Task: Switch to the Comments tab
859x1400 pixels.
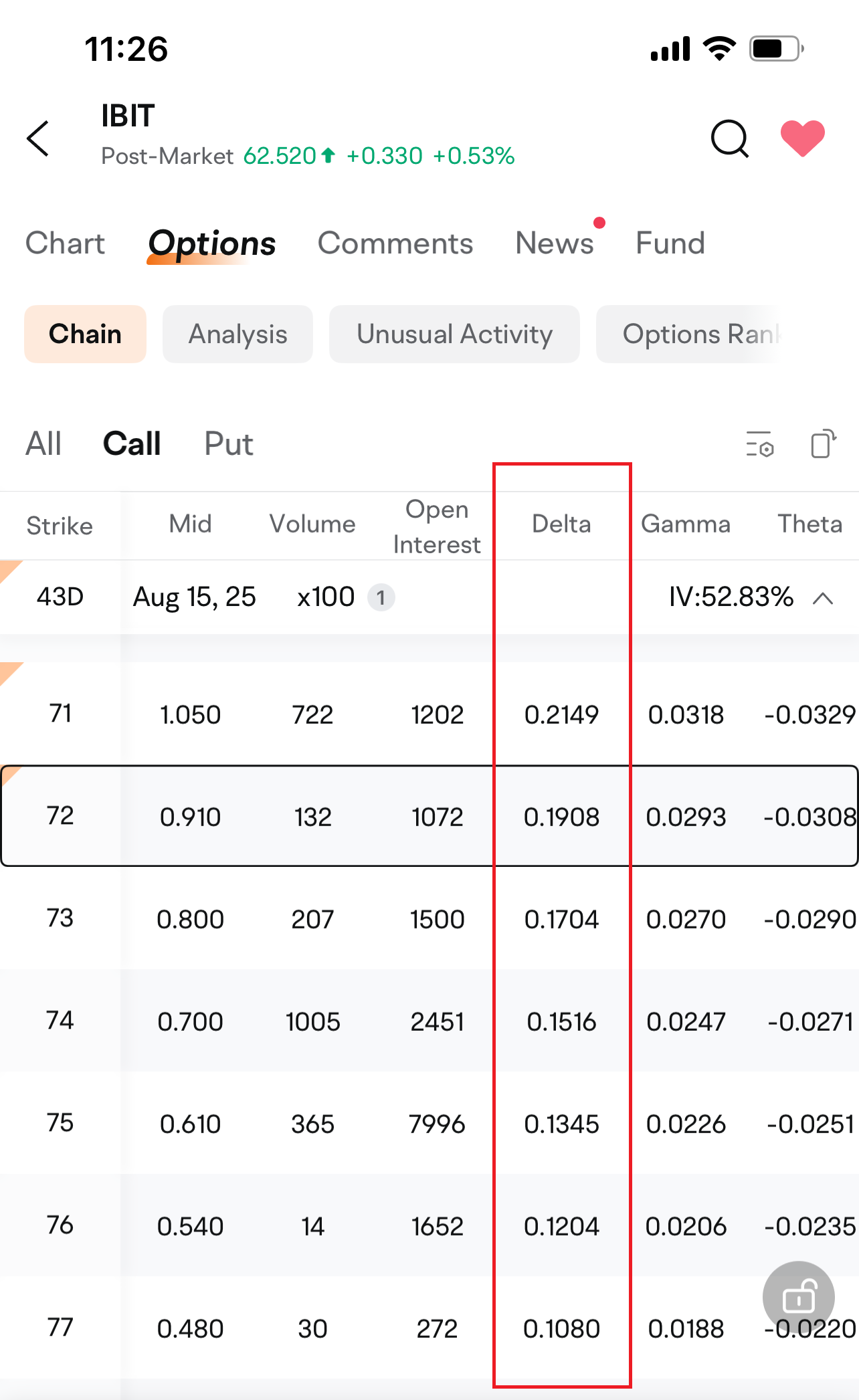Action: [x=395, y=243]
